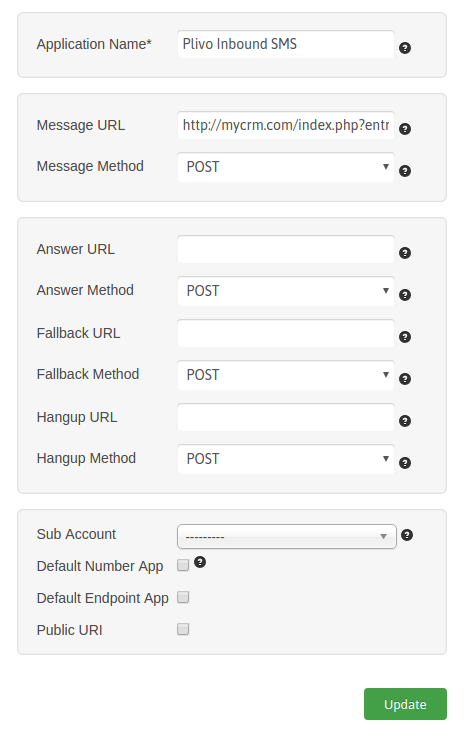Click help icon beside Application Name
Image resolution: width=470 pixels, height=736 pixels.
pyautogui.click(x=405, y=48)
